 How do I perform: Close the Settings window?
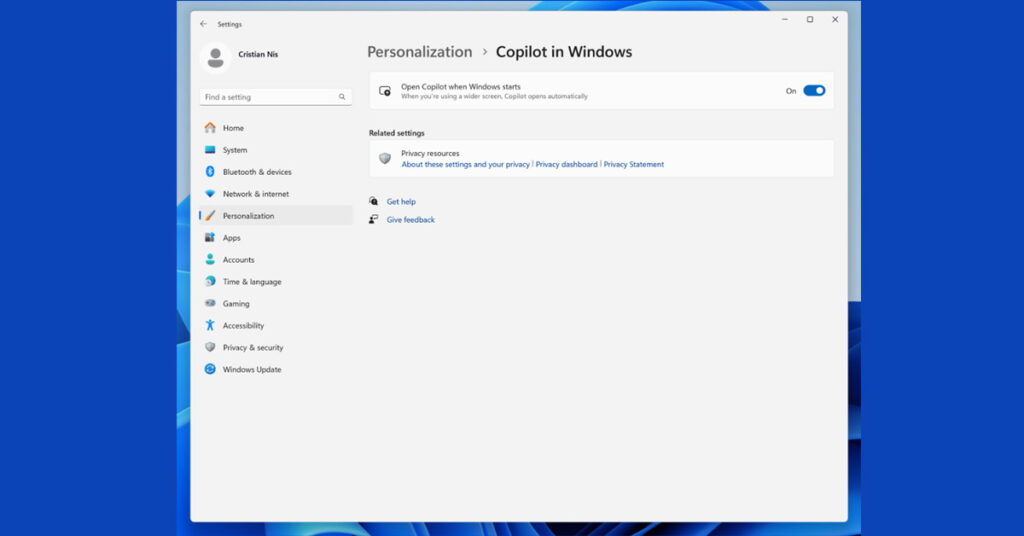point(835,20)
